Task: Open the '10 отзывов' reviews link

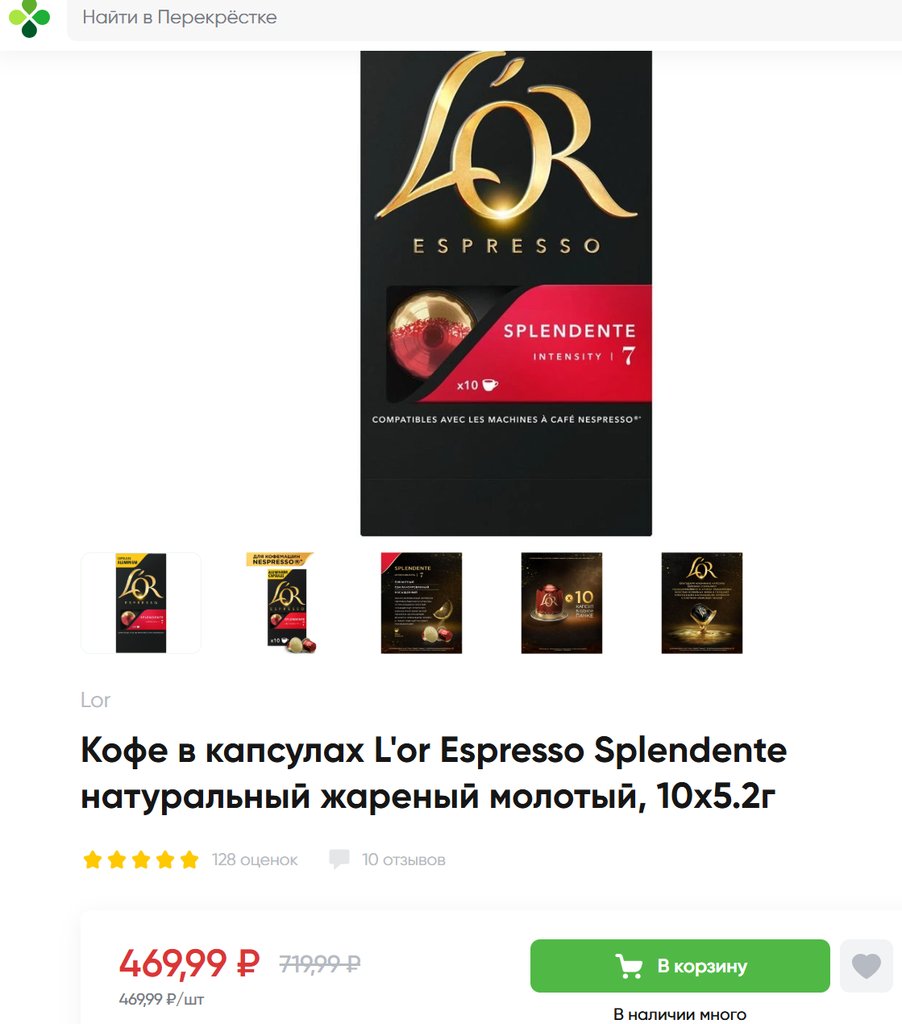Action: pos(404,859)
